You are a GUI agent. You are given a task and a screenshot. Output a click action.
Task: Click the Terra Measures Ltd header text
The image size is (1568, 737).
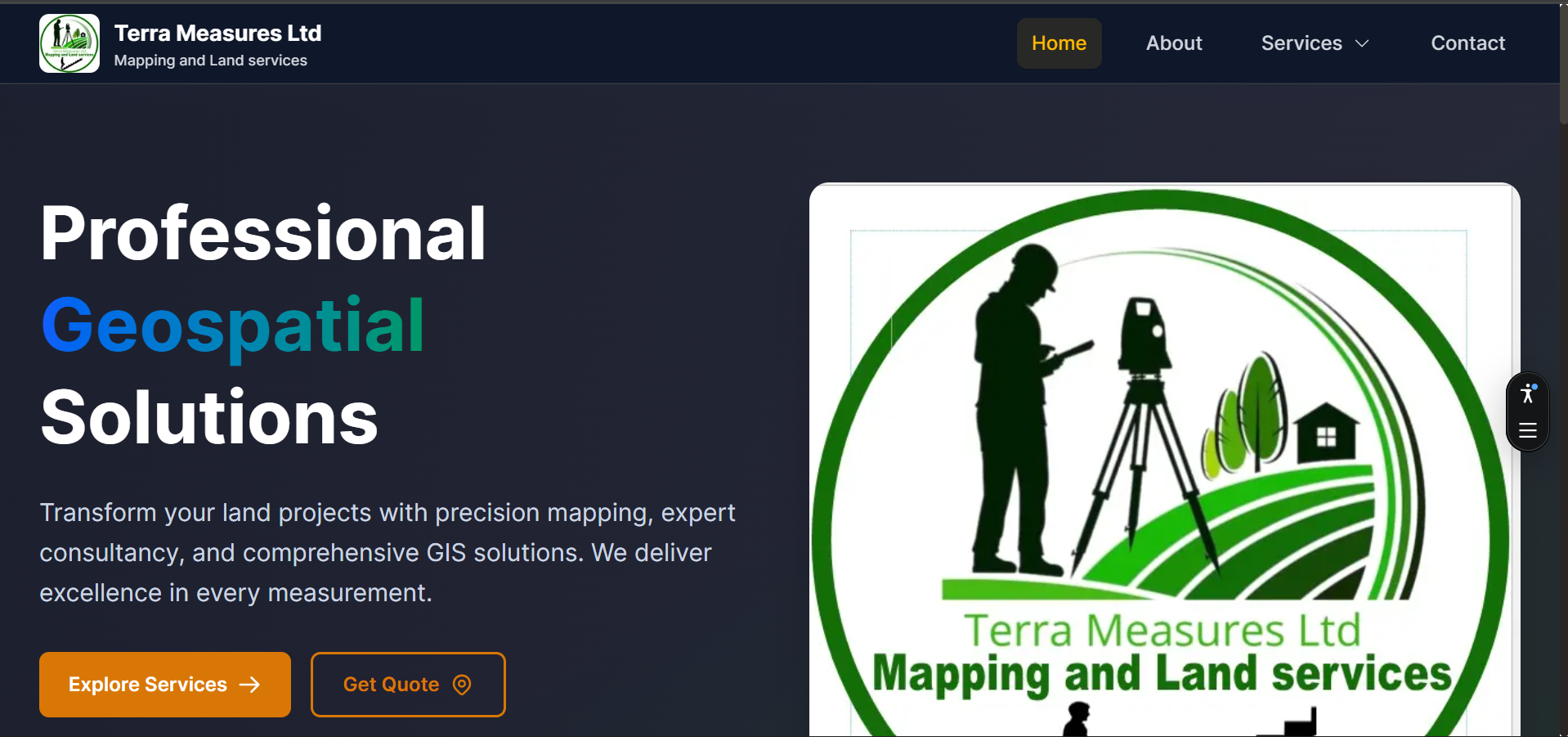pos(217,33)
